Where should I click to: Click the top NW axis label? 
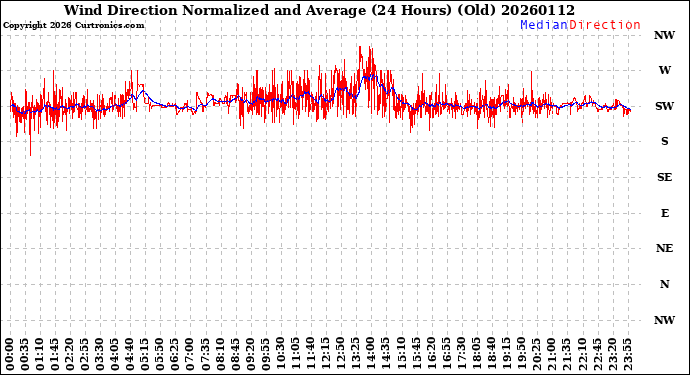[664, 35]
